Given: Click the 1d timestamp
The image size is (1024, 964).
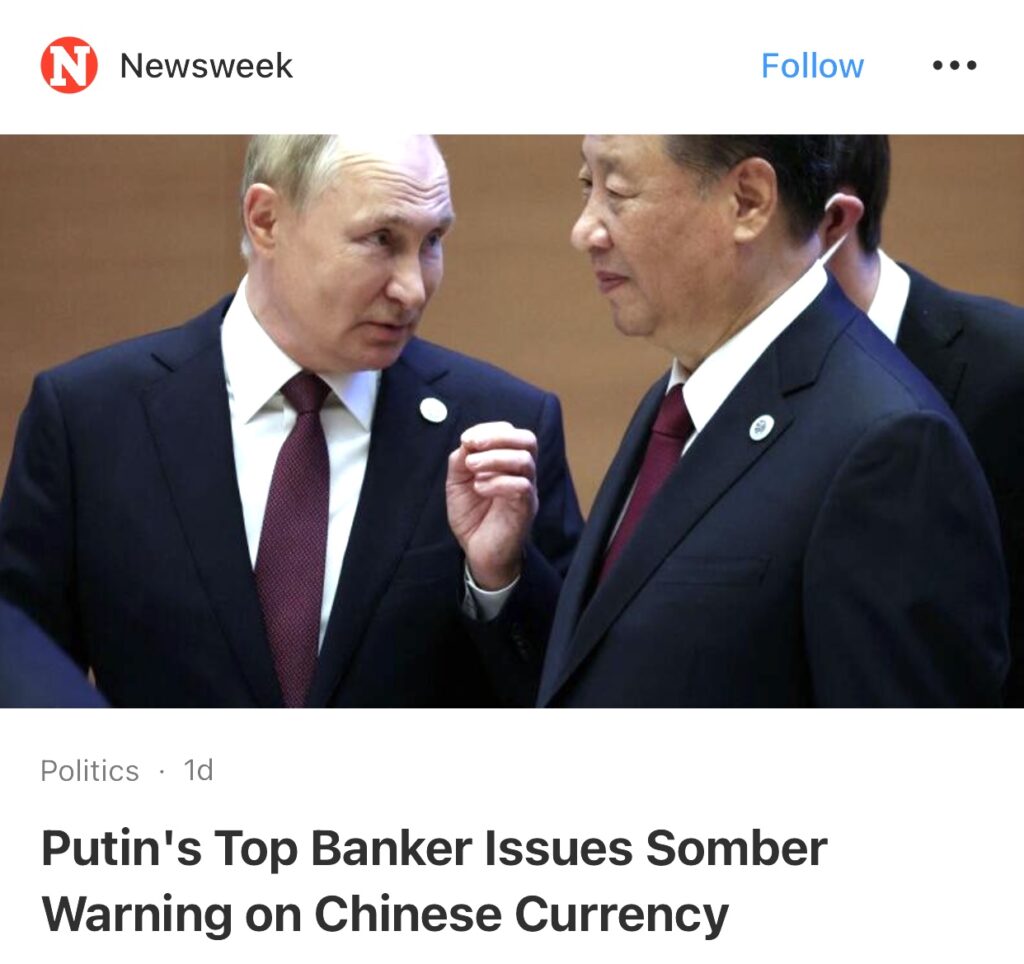Looking at the screenshot, I should click(199, 770).
